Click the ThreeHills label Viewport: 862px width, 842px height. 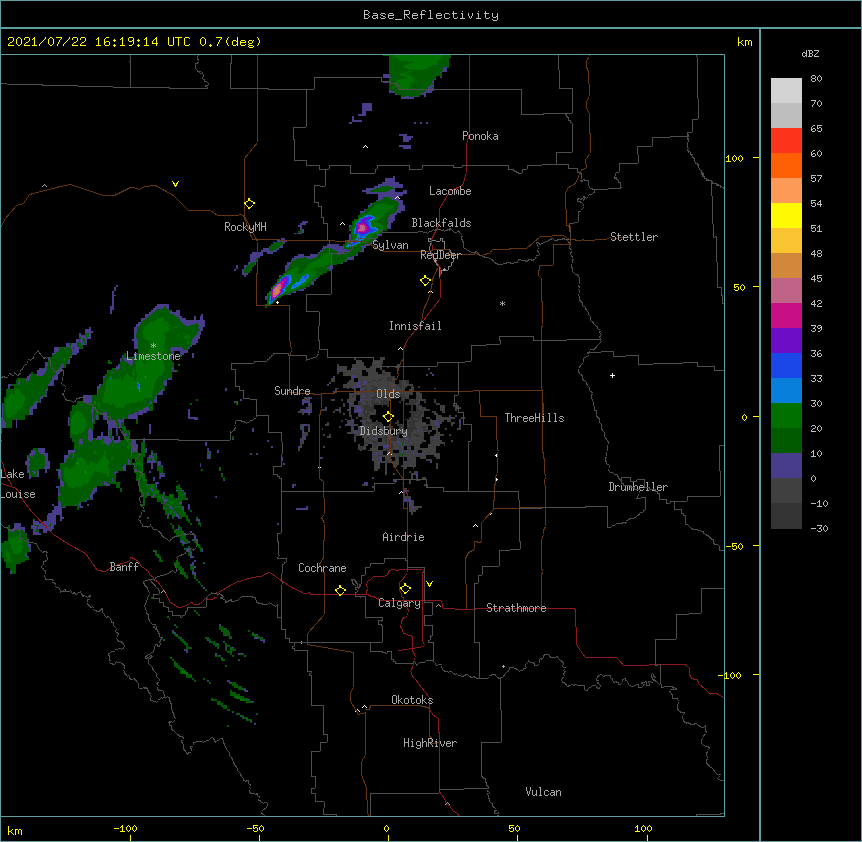[x=534, y=418]
